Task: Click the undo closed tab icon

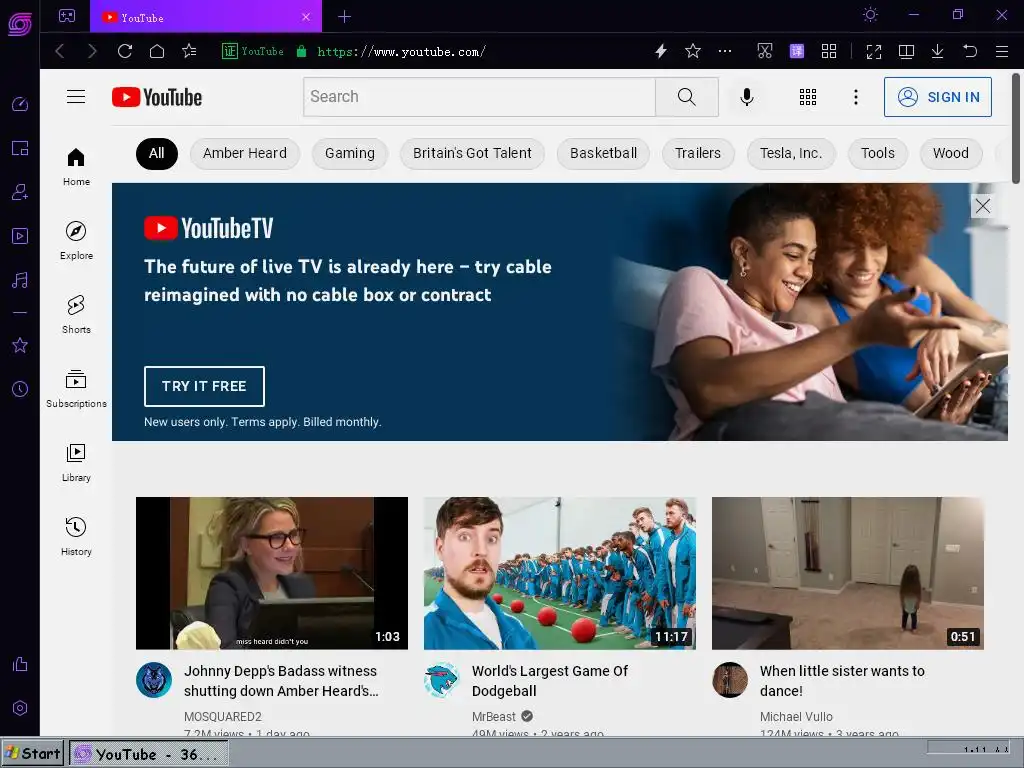Action: point(970,51)
